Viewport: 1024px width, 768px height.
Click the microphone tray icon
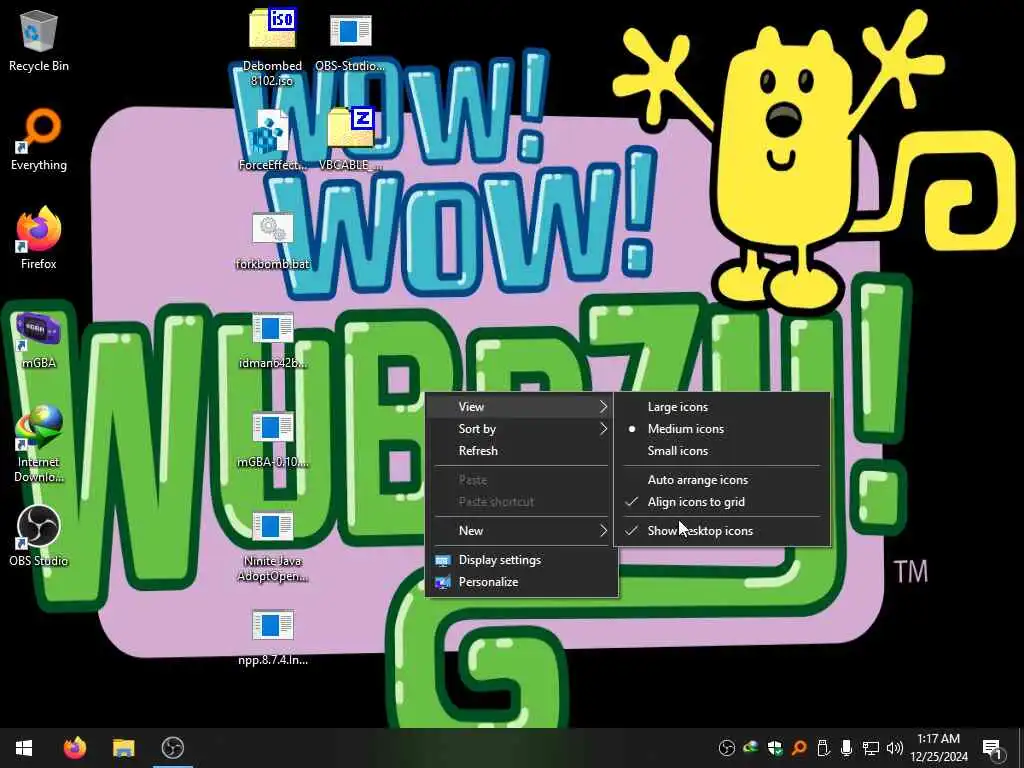(846, 748)
